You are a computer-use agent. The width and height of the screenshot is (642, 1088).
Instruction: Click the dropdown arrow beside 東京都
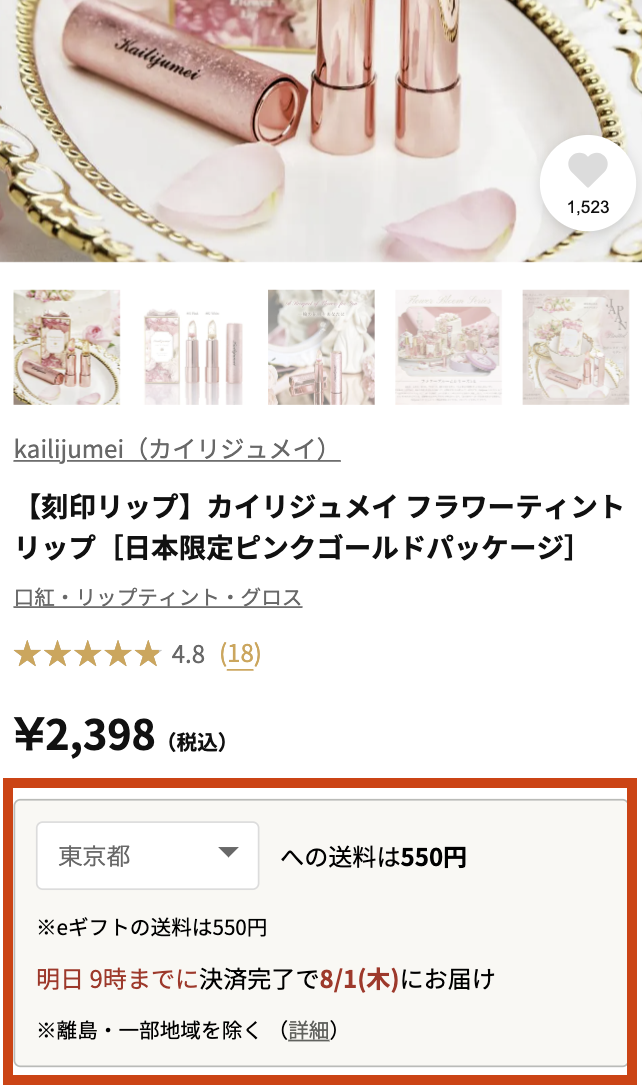pyautogui.click(x=228, y=852)
